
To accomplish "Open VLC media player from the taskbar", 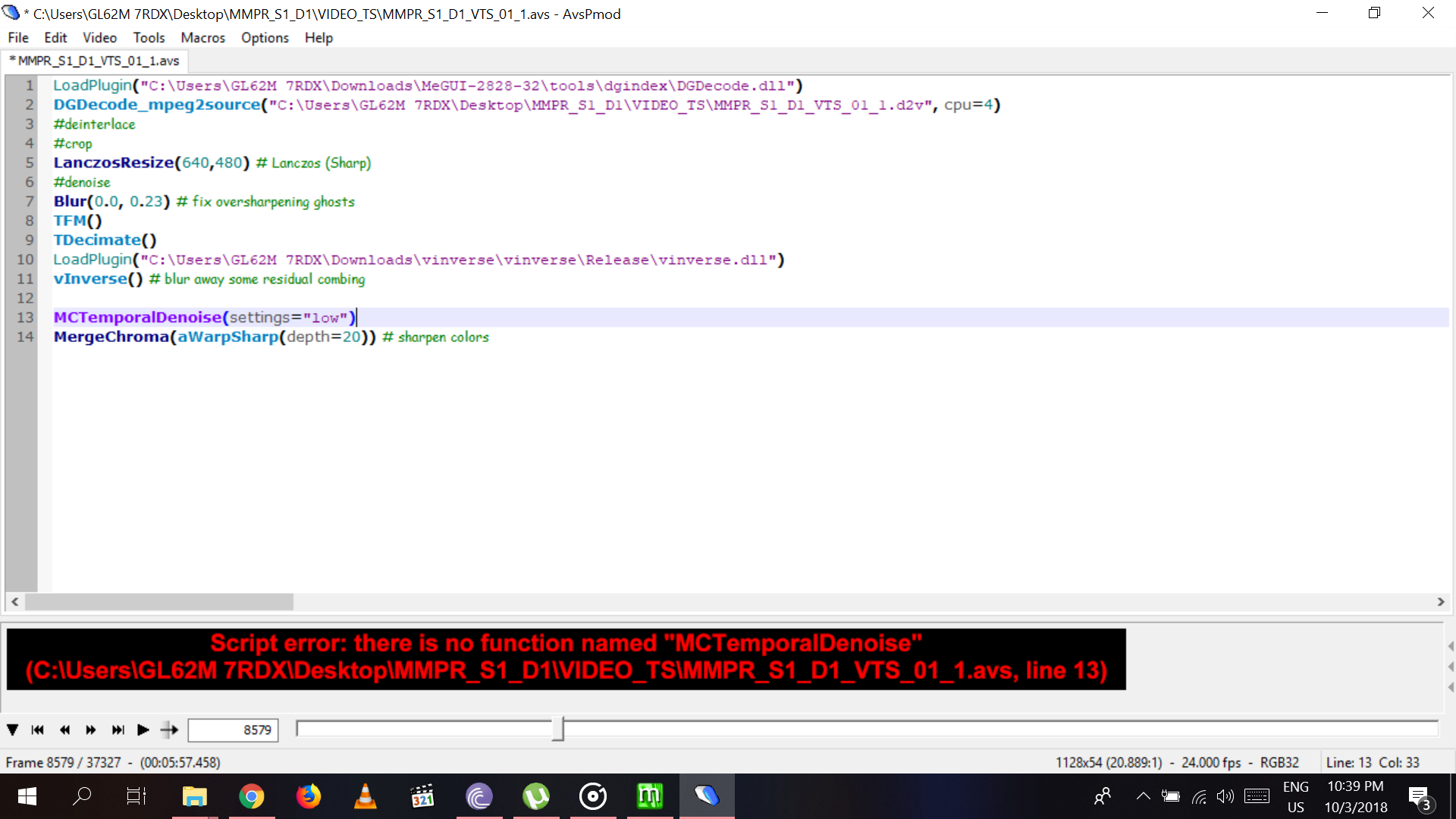I will click(365, 796).
